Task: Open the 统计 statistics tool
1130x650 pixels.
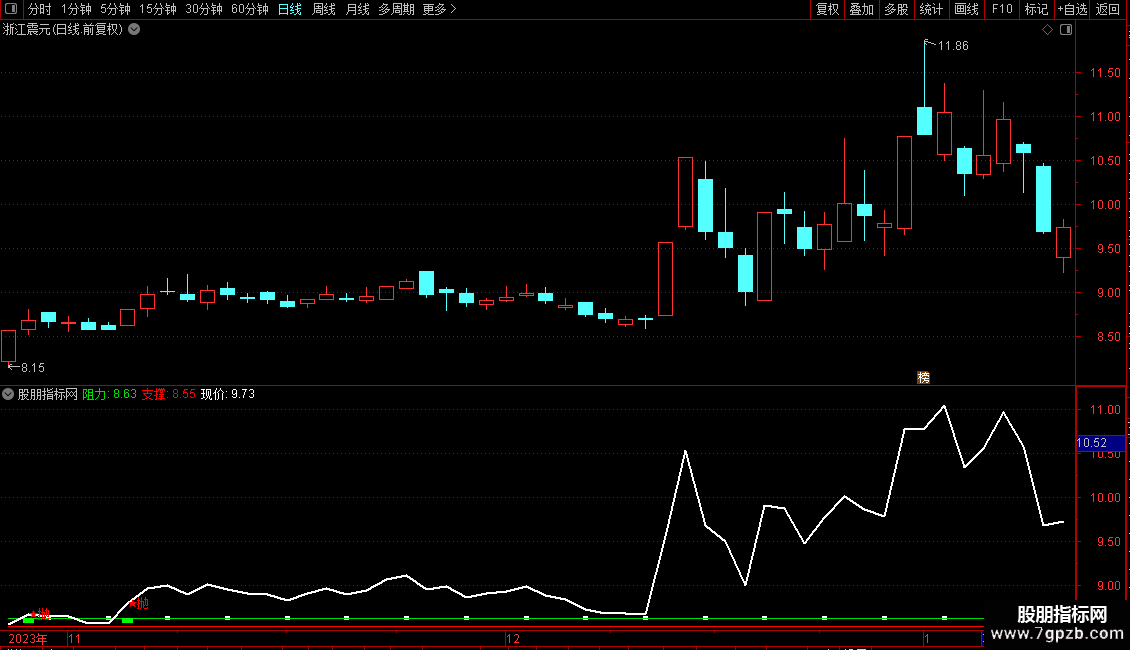Action: [x=931, y=9]
